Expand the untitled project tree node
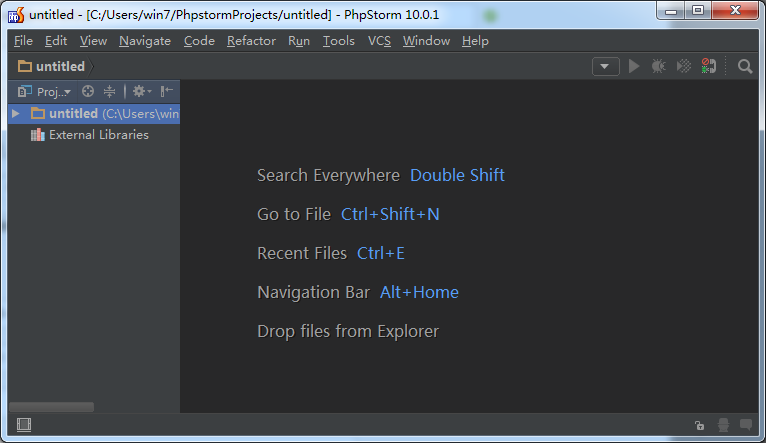 [x=15, y=114]
